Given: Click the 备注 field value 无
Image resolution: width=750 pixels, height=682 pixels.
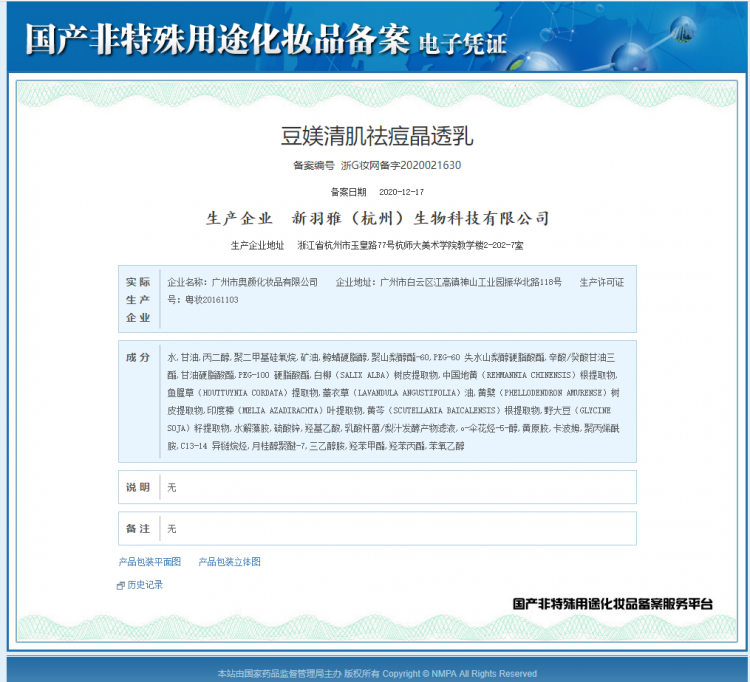Looking at the screenshot, I should point(172,528).
